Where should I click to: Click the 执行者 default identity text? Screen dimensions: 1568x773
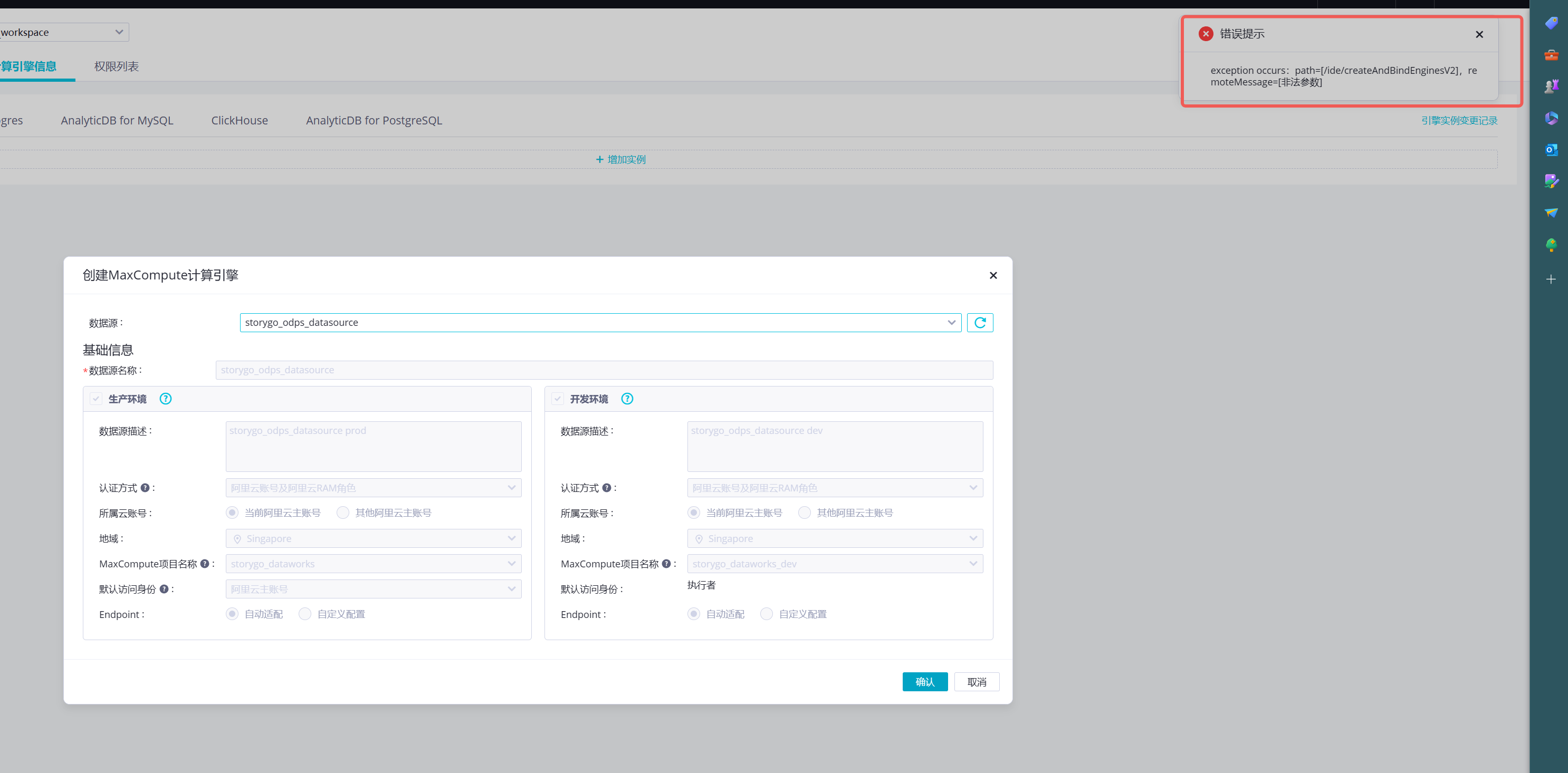[x=701, y=585]
